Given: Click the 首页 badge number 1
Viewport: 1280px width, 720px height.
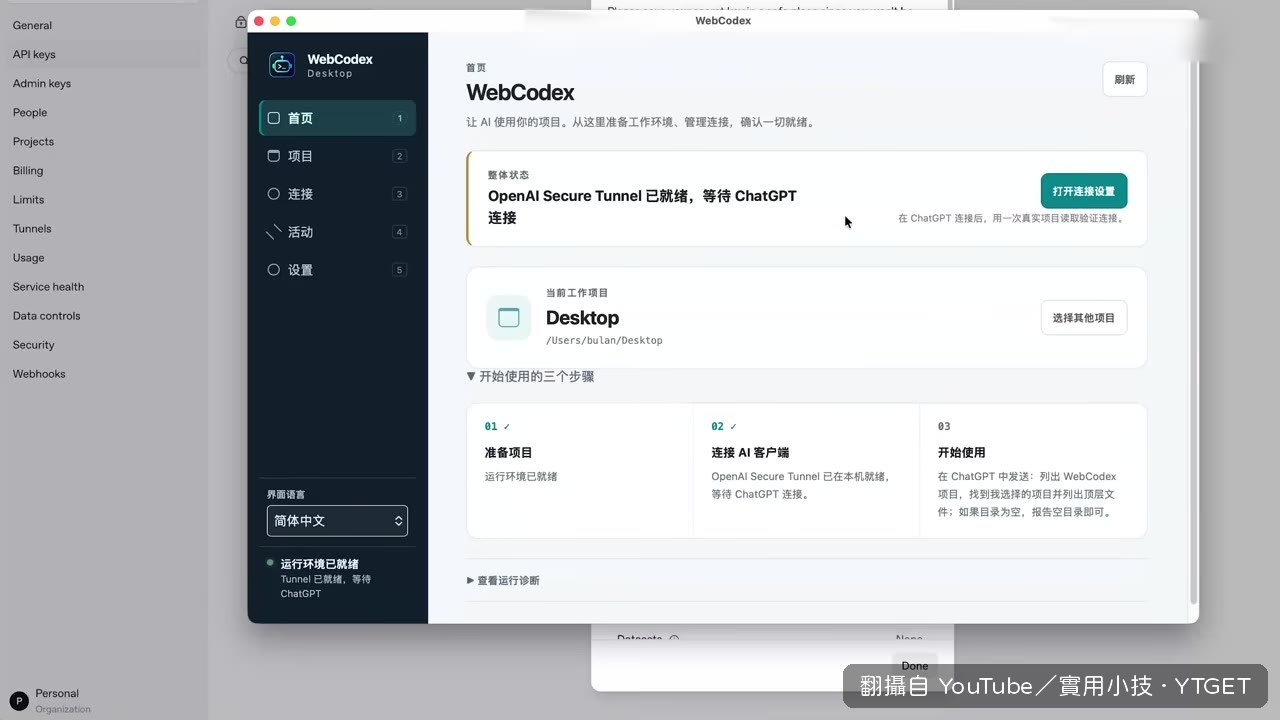Looking at the screenshot, I should pyautogui.click(x=400, y=118).
